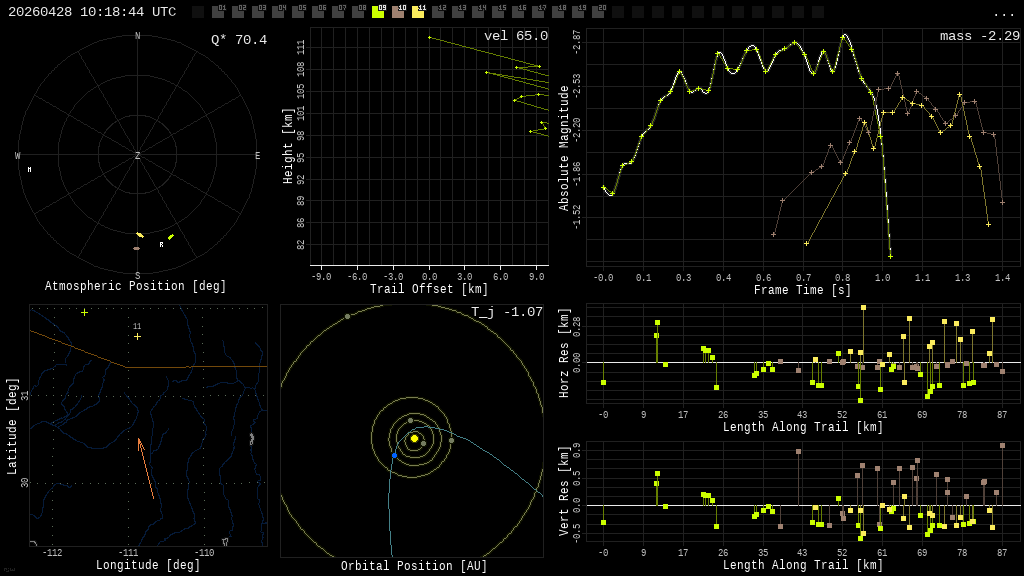This screenshot has width=1024, height=576.
Task: Click the vel 65.0 readout
Action: pyautogui.click(x=516, y=36)
